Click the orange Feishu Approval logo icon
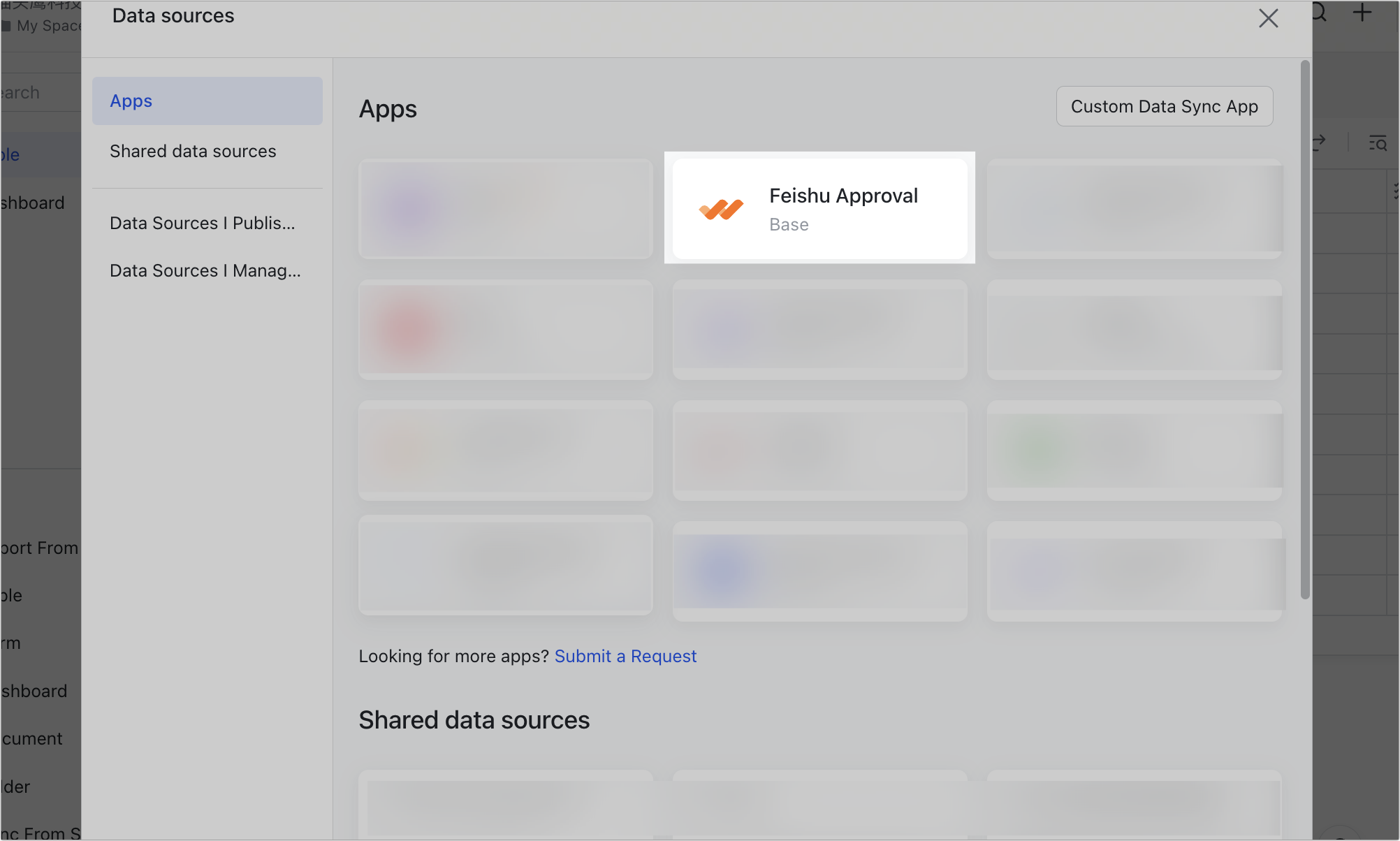The image size is (1400, 841). point(721,209)
